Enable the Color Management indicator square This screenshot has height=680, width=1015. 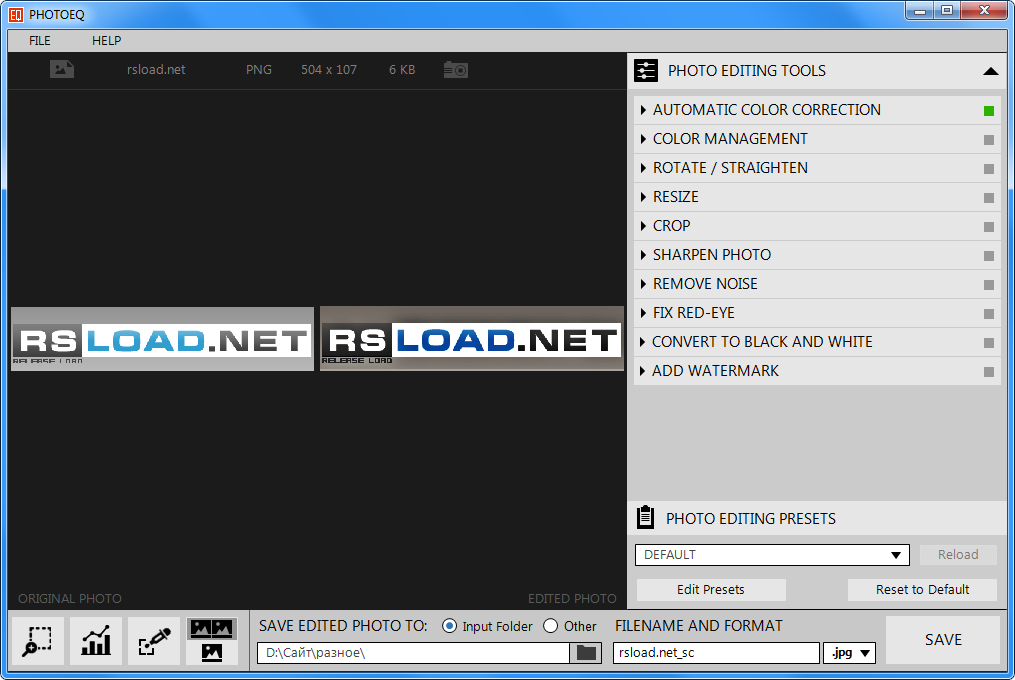[988, 140]
